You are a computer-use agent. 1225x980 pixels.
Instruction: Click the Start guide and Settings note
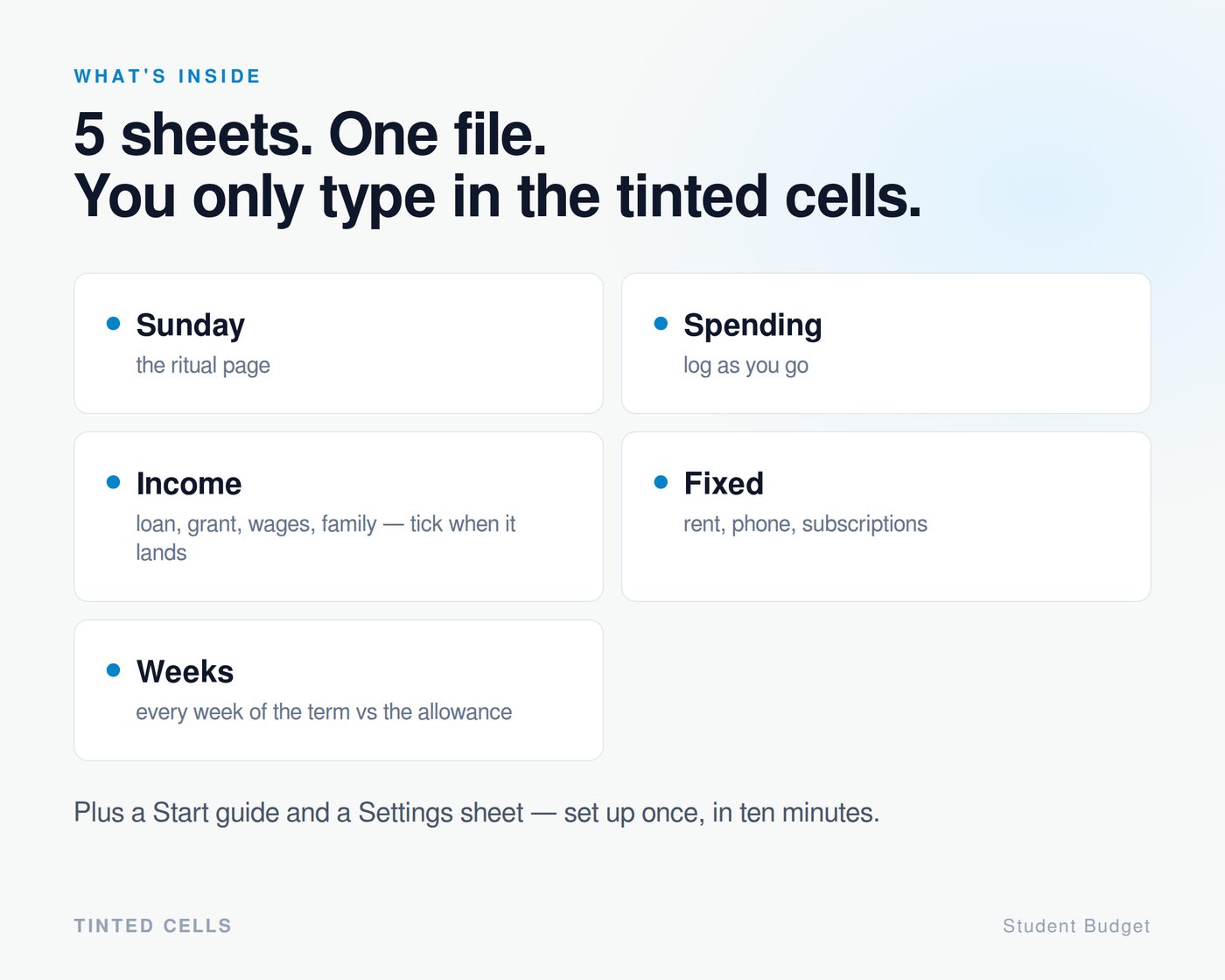coord(477,813)
